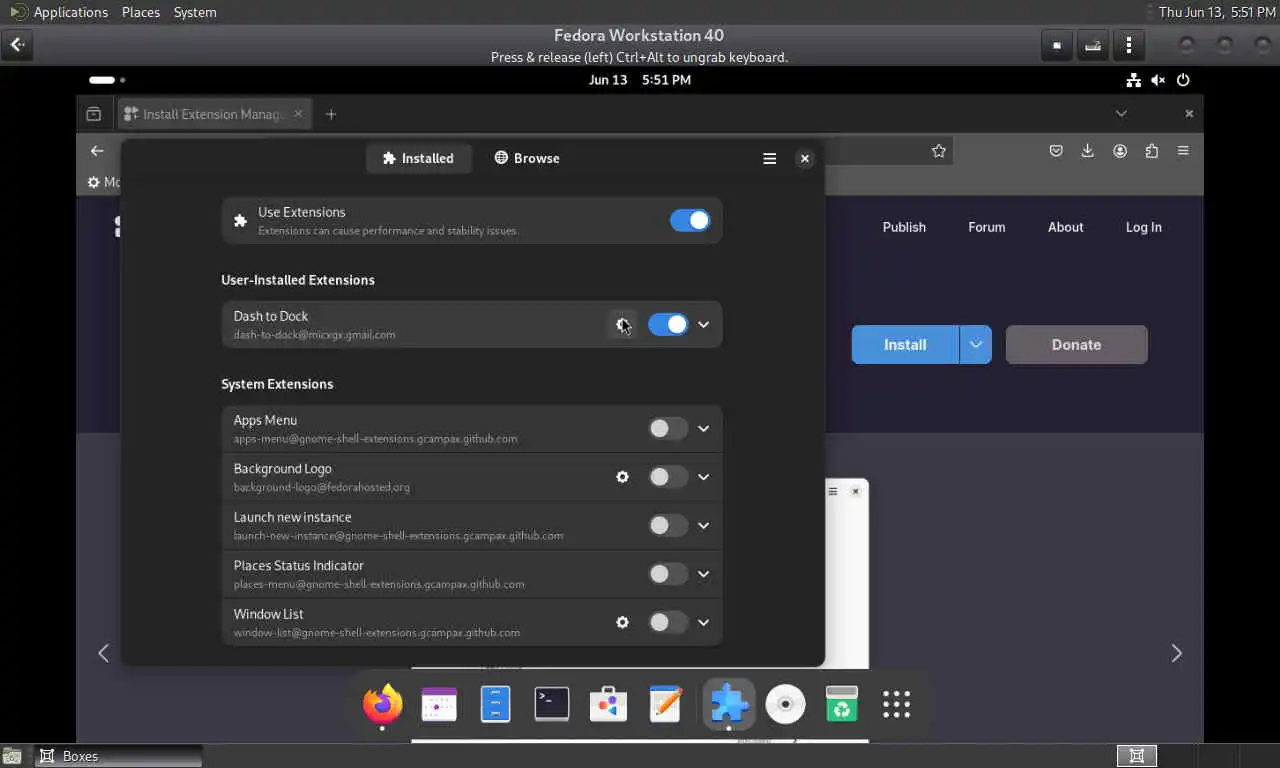This screenshot has height=768, width=1280.
Task: Open the Files manager dock icon
Action: coord(495,704)
